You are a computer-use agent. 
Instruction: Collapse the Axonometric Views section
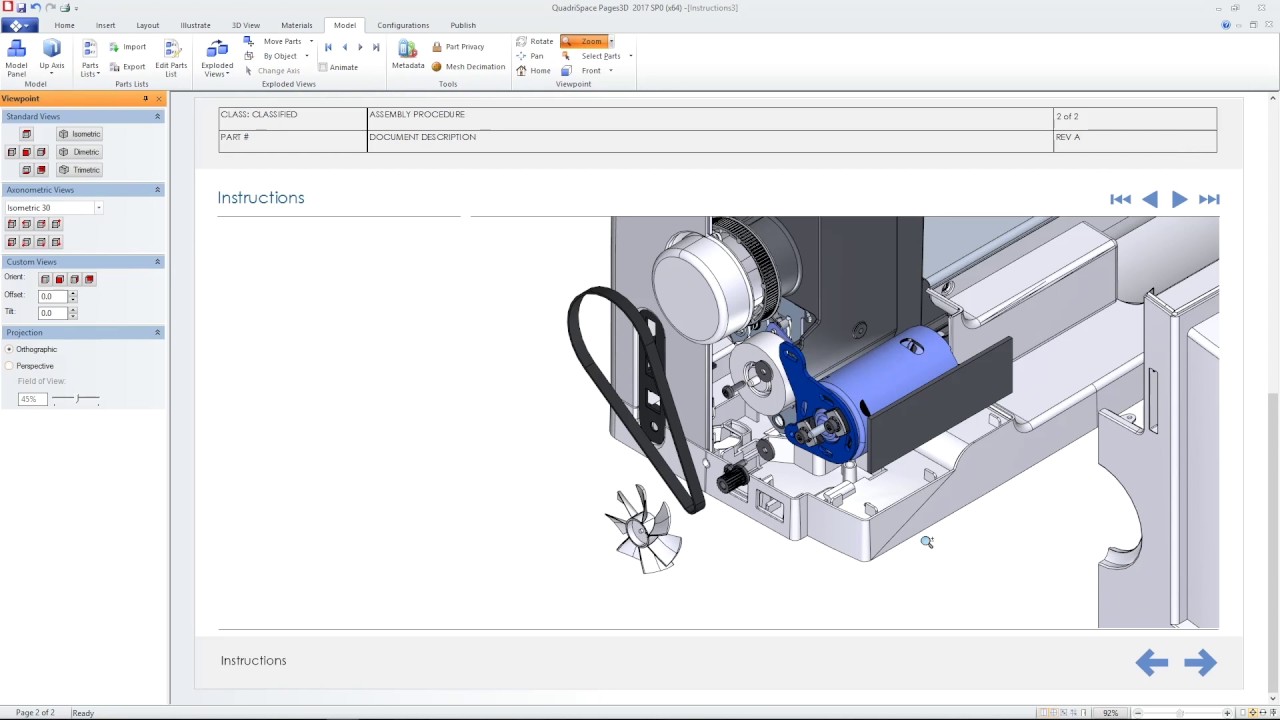(157, 190)
